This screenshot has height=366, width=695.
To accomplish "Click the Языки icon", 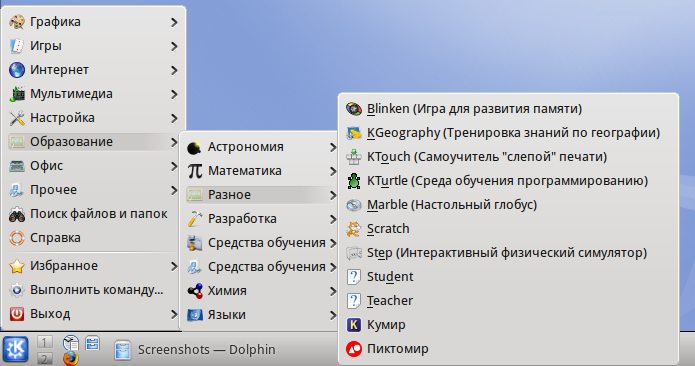I will [195, 315].
